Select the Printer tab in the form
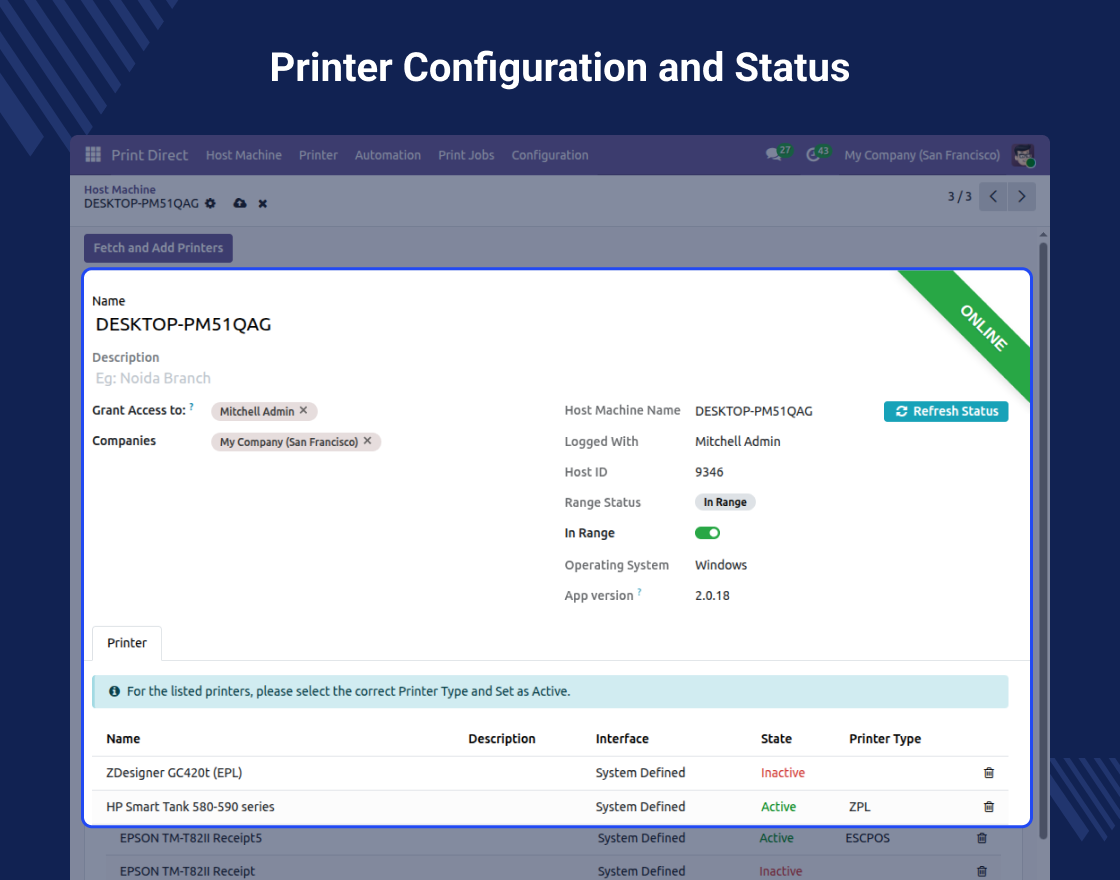1120x880 pixels. [127, 643]
